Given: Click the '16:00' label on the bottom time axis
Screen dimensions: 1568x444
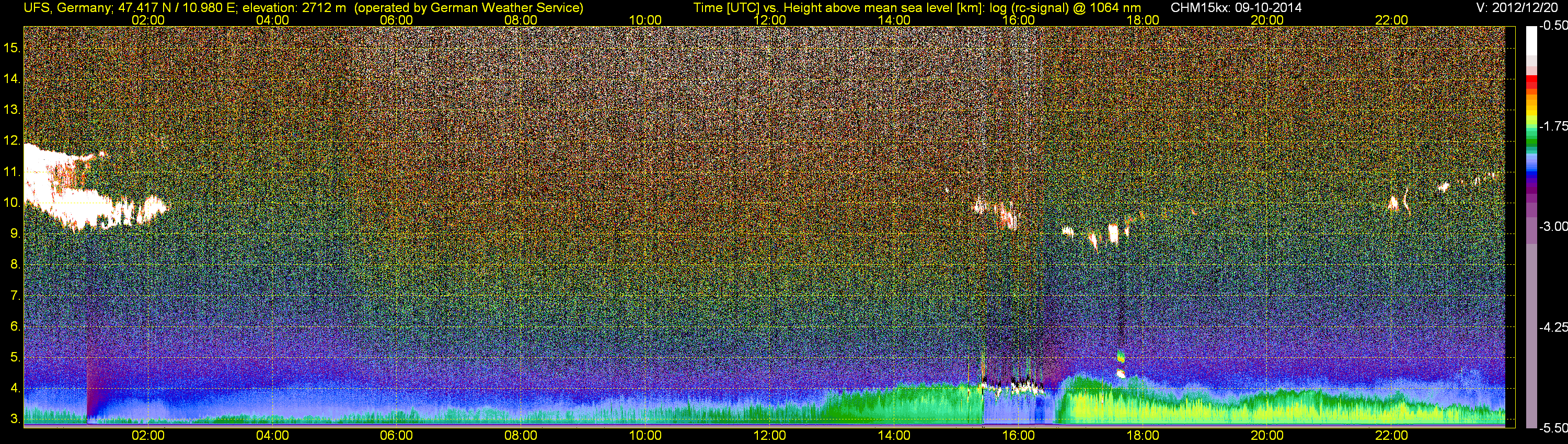Looking at the screenshot, I should click(1018, 436).
